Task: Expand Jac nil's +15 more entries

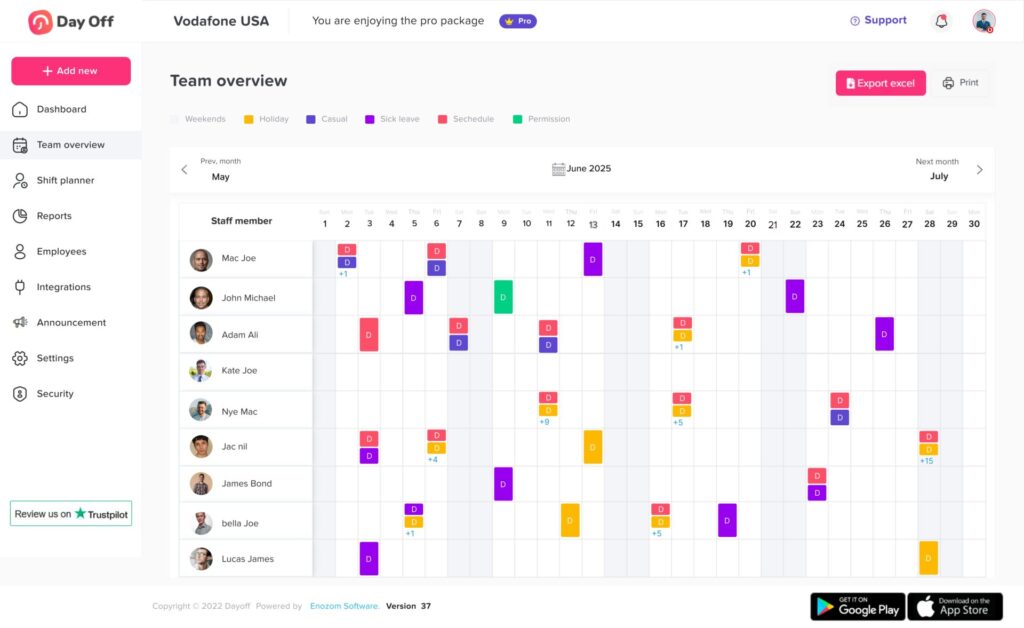Action: tap(927, 460)
